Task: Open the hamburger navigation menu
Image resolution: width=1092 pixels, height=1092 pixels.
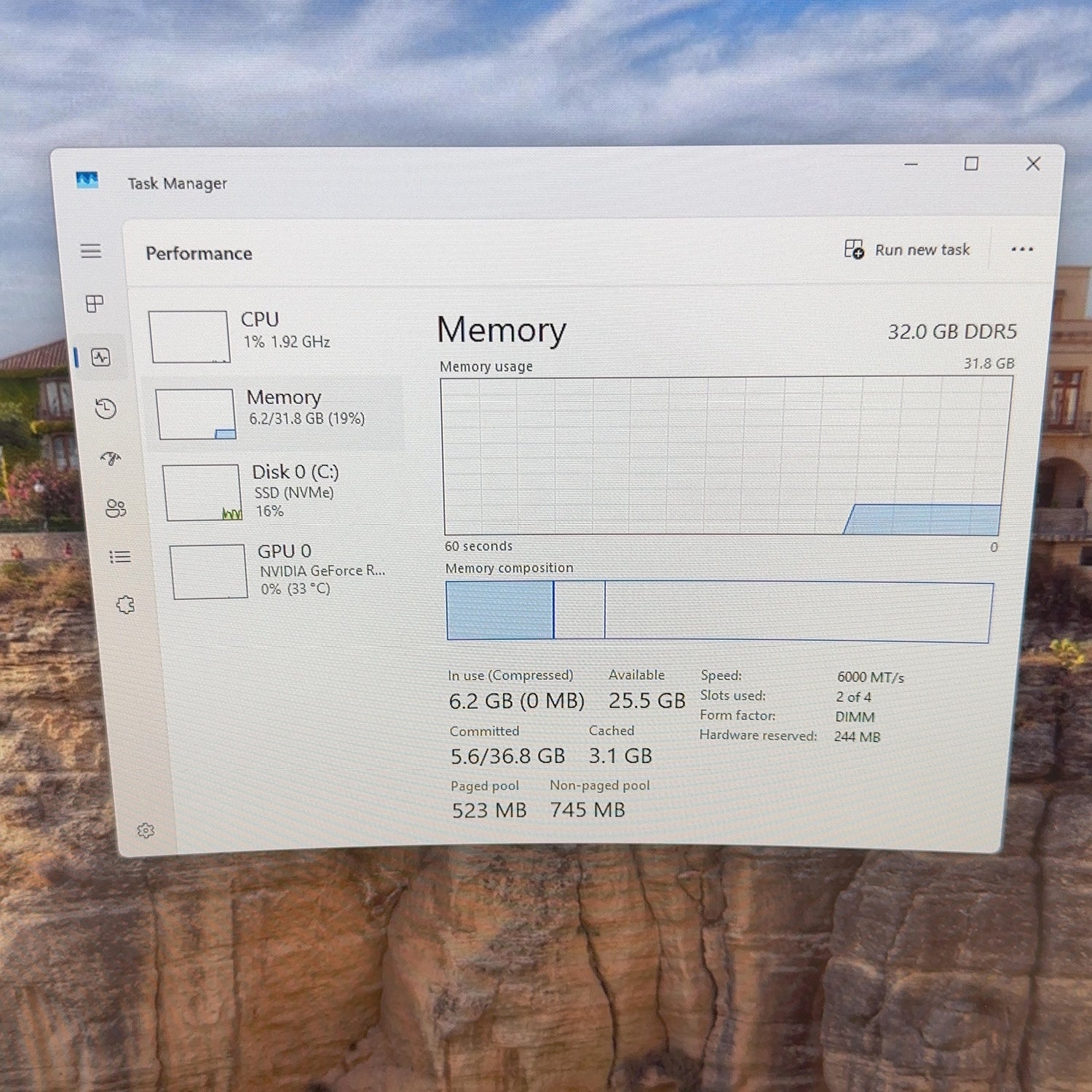Action: (x=91, y=251)
